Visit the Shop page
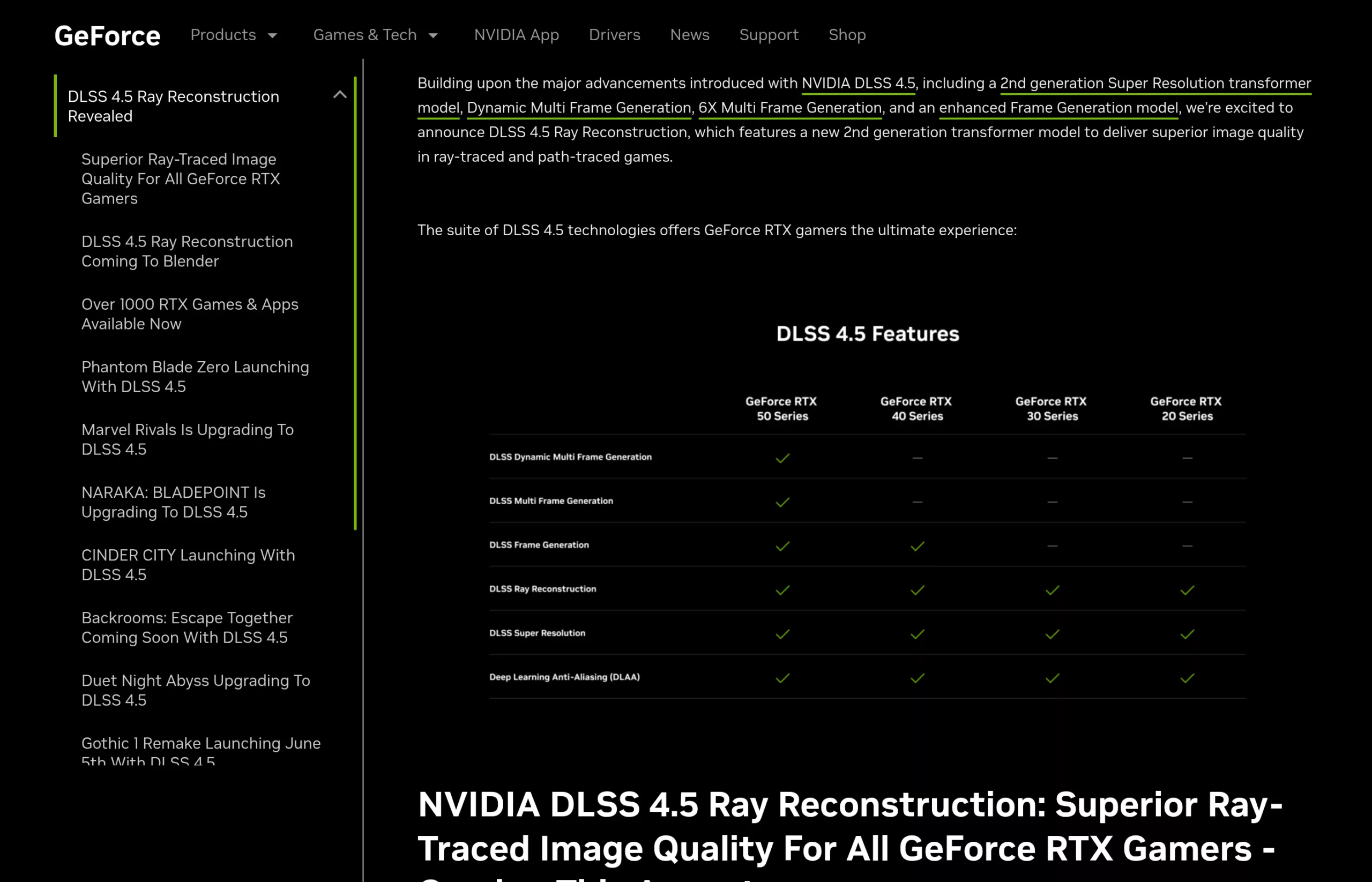The width and height of the screenshot is (1372, 882). [x=847, y=35]
